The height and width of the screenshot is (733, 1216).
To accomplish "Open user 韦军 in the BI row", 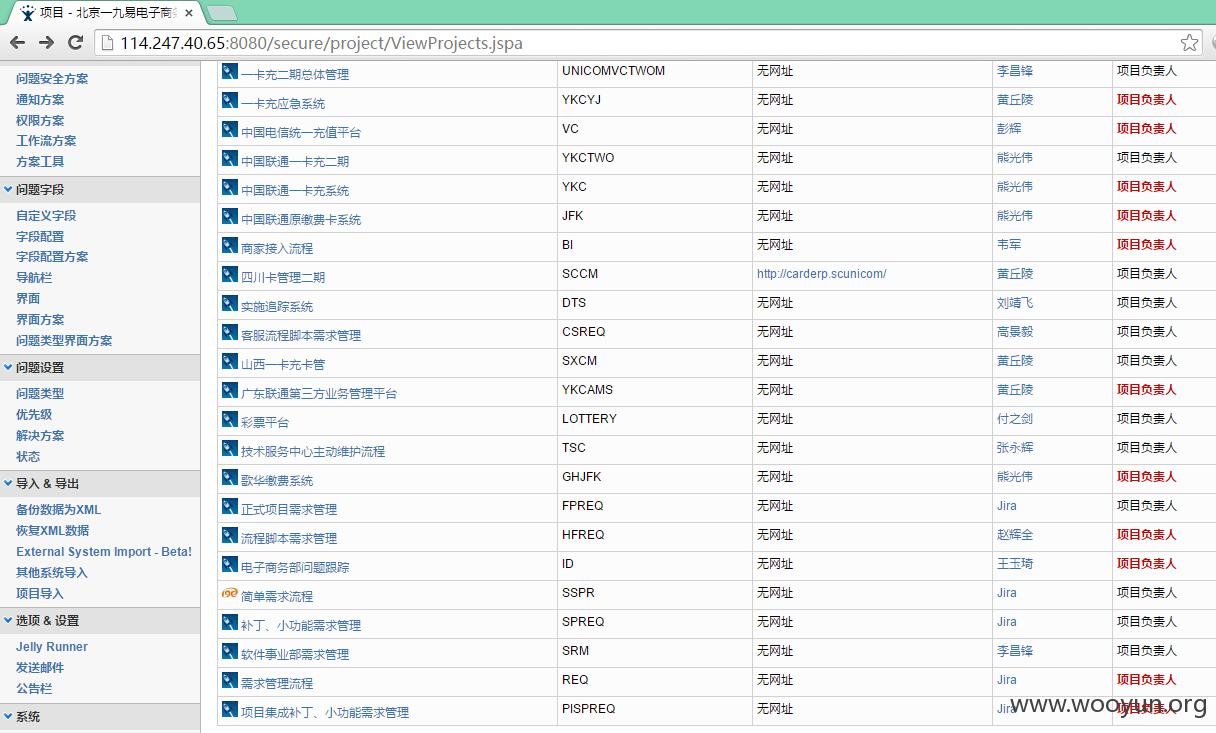I will tap(1009, 245).
